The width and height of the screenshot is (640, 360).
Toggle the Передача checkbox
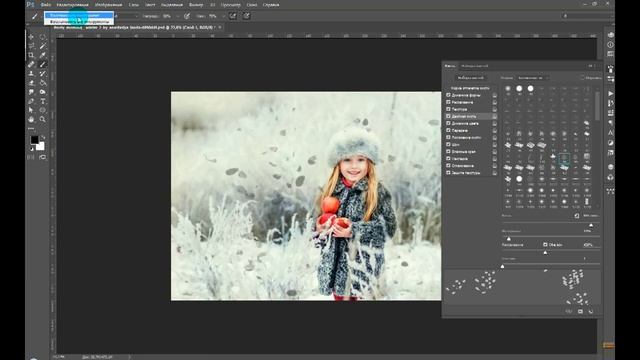tap(448, 130)
